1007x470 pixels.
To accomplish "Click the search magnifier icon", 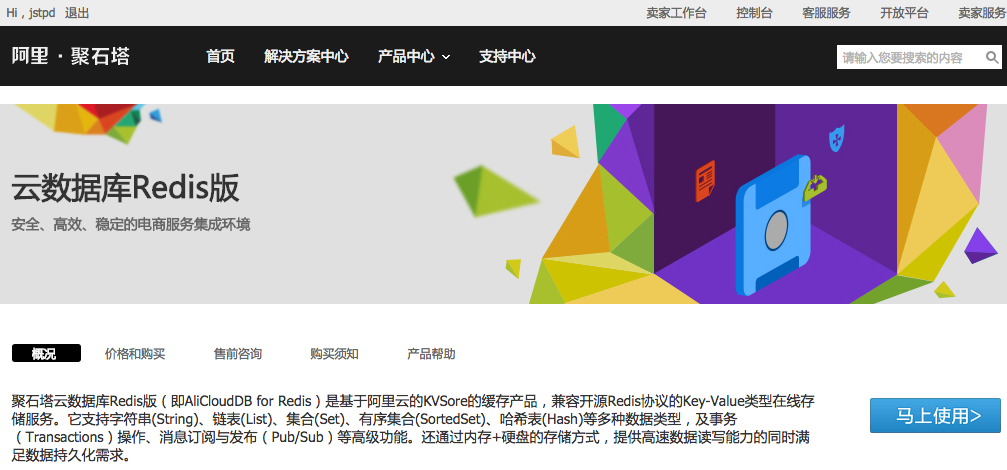I will 992,58.
